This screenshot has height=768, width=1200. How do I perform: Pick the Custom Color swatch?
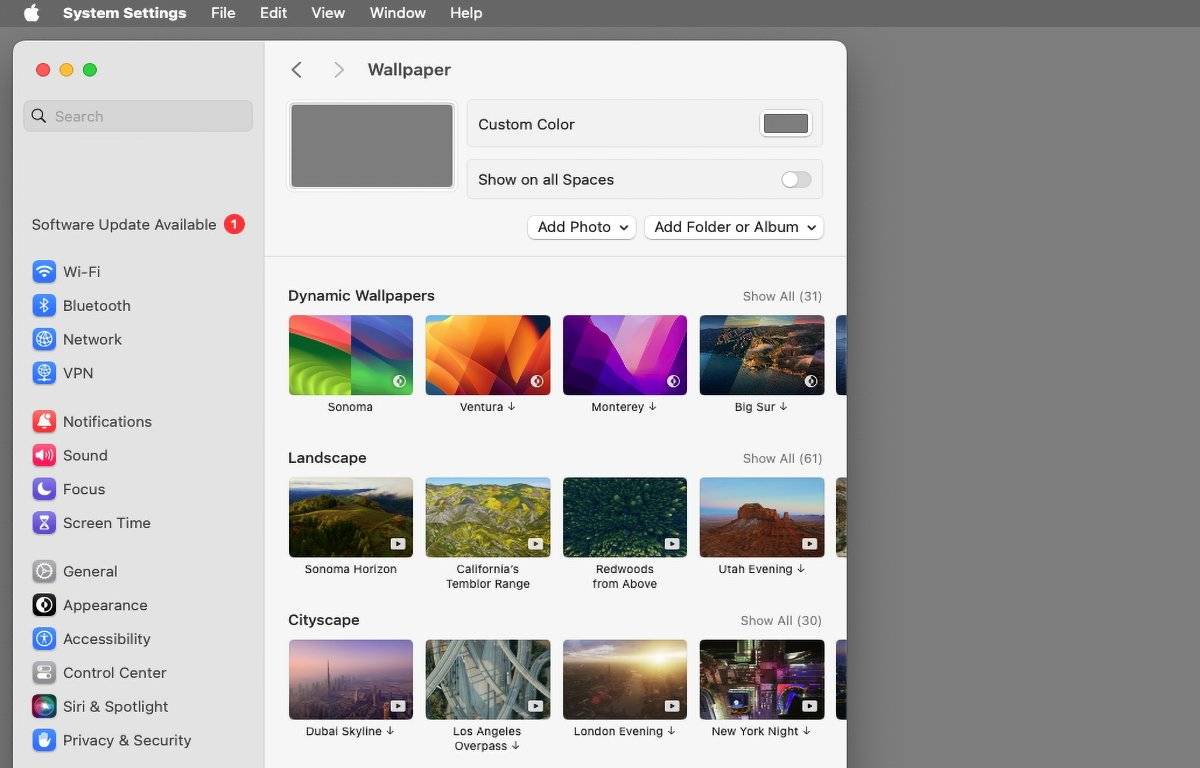[785, 124]
